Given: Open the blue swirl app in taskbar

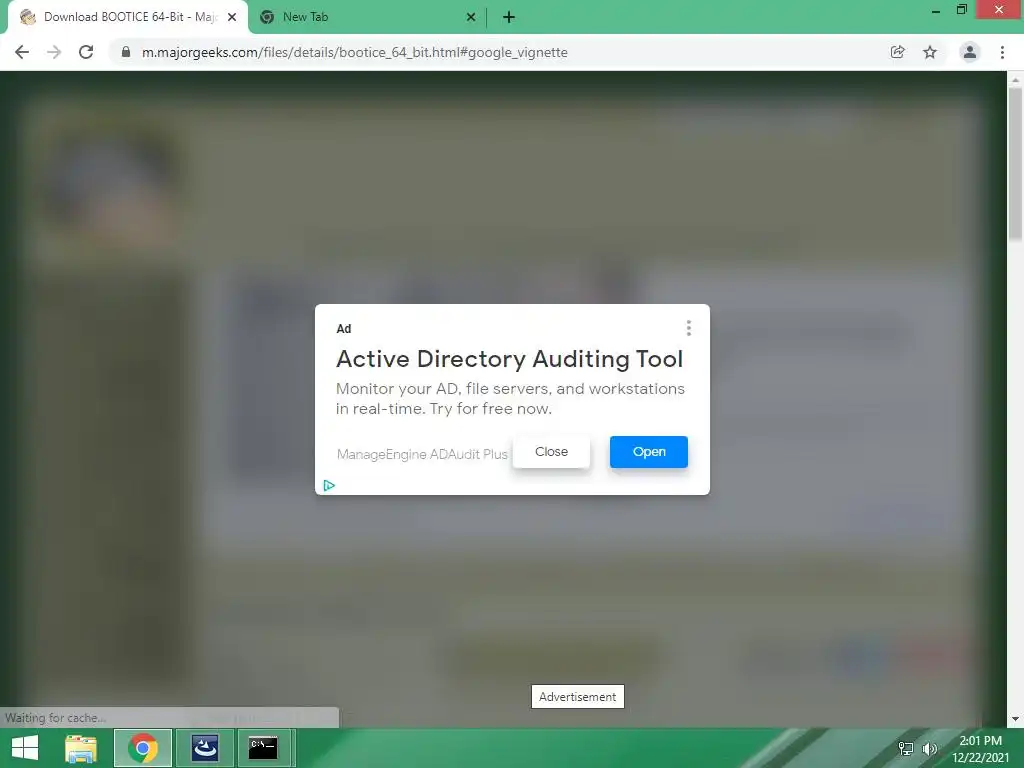Looking at the screenshot, I should pos(204,748).
